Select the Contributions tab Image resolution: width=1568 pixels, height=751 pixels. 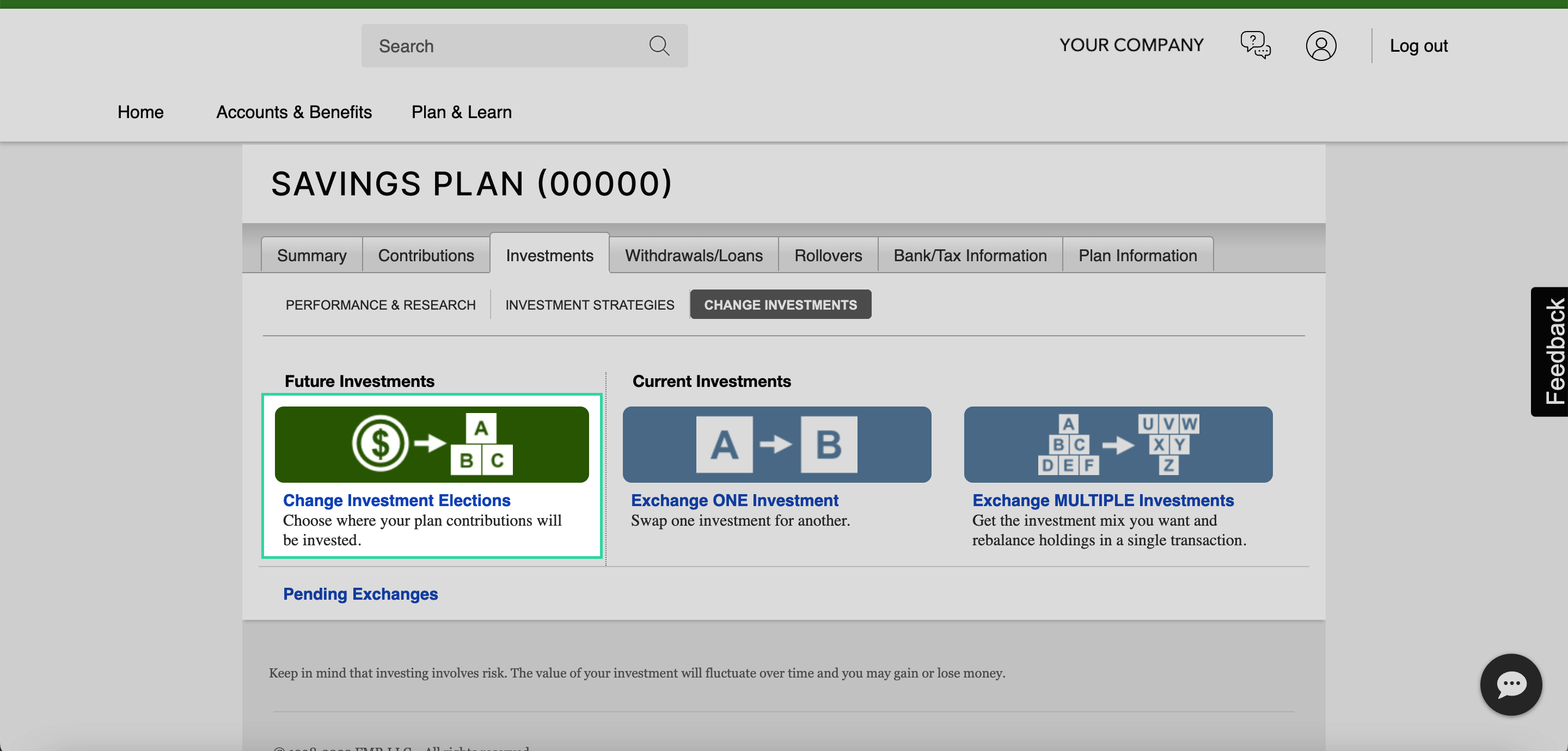coord(426,253)
